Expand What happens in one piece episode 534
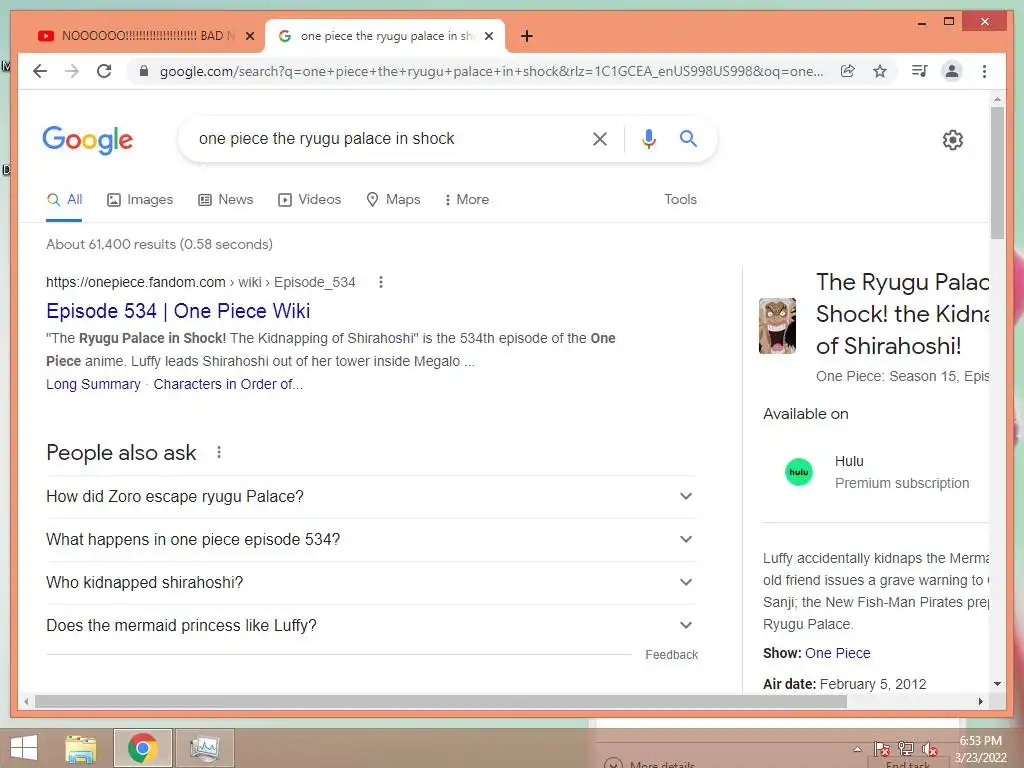 [372, 539]
